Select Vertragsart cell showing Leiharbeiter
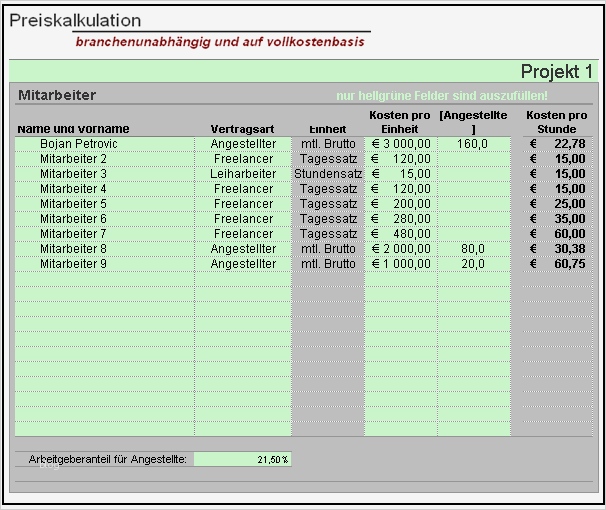 243,174
